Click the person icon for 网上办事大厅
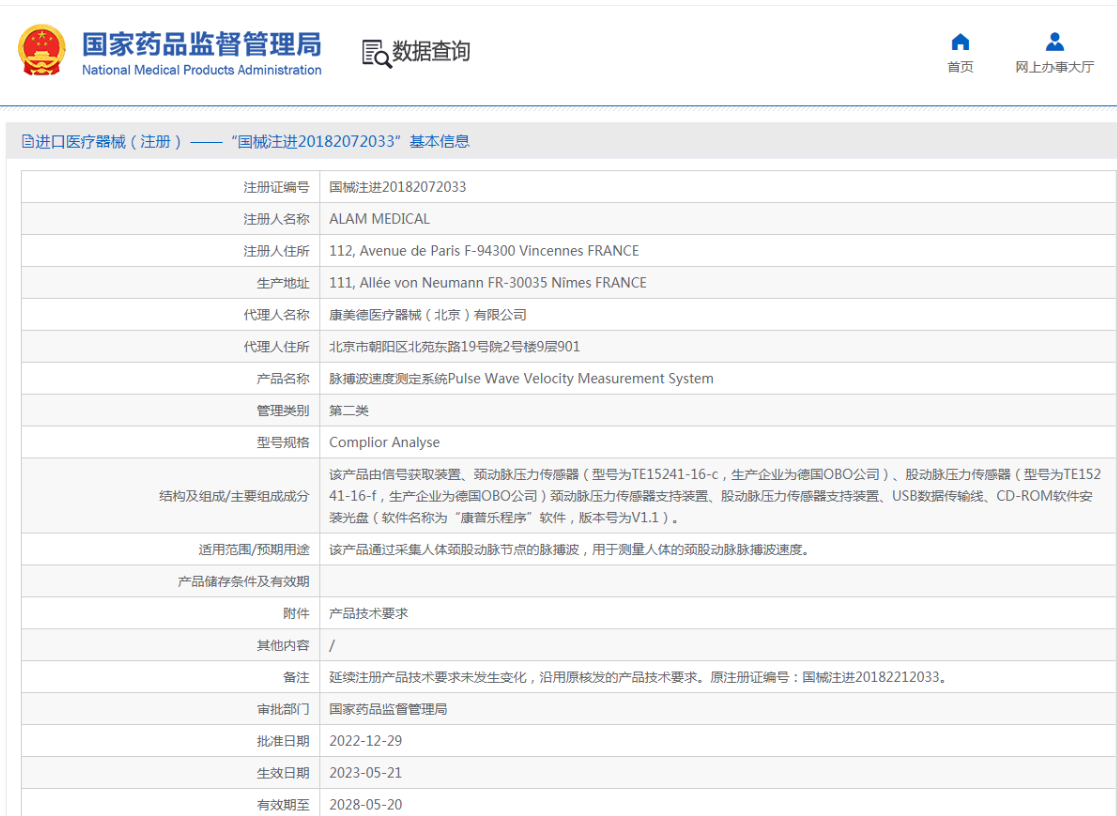The image size is (1117, 816). click(x=1054, y=42)
